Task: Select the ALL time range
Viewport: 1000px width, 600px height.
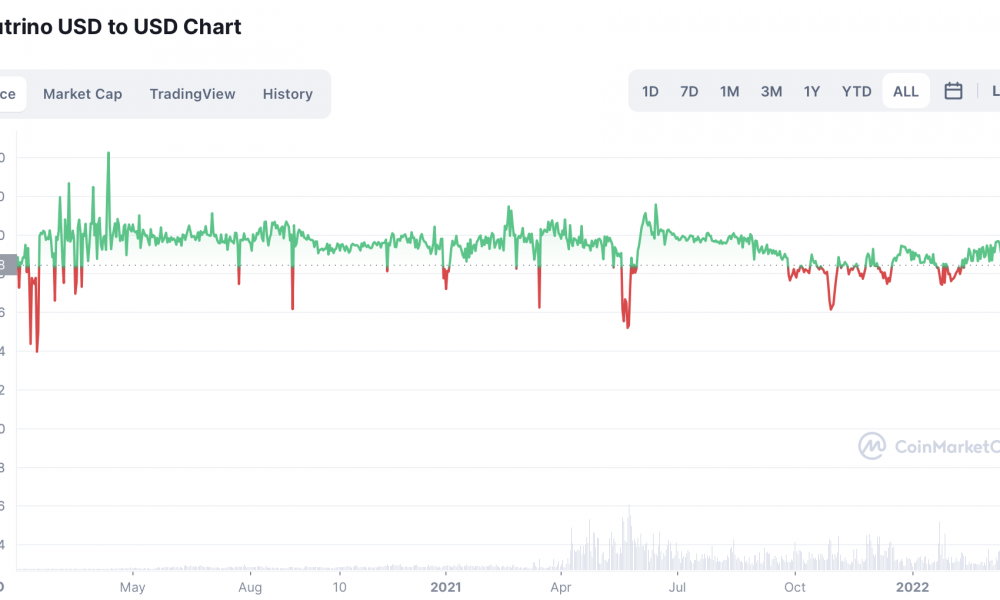Action: click(x=906, y=91)
